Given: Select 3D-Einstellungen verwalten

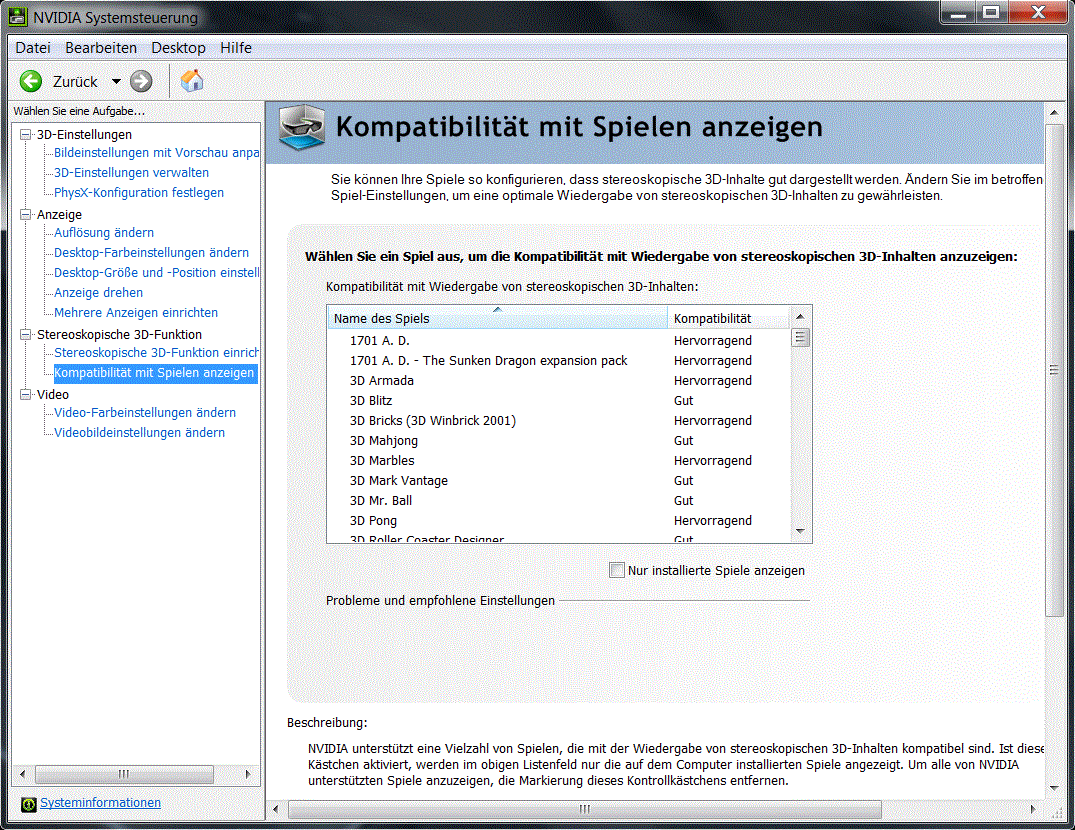Looking at the screenshot, I should 132,173.
